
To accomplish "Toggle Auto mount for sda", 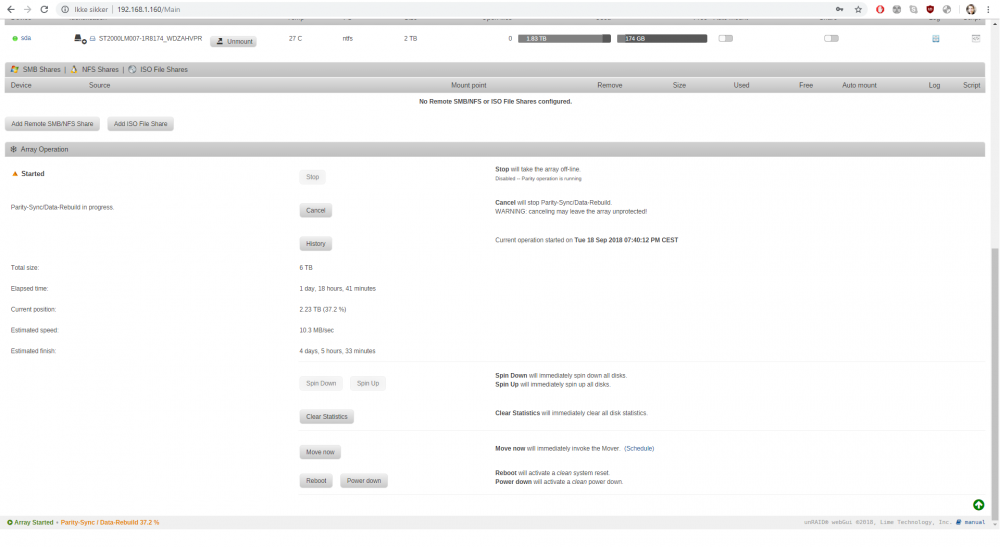I will (x=726, y=38).
